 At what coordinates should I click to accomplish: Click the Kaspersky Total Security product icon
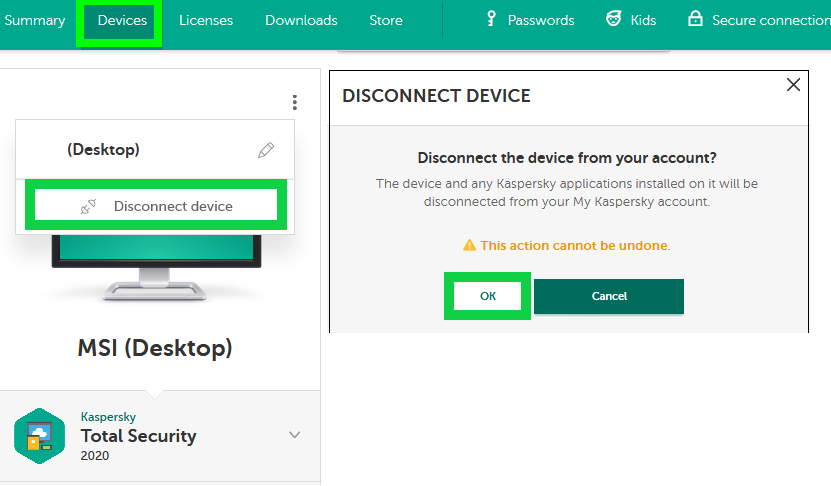(x=40, y=435)
